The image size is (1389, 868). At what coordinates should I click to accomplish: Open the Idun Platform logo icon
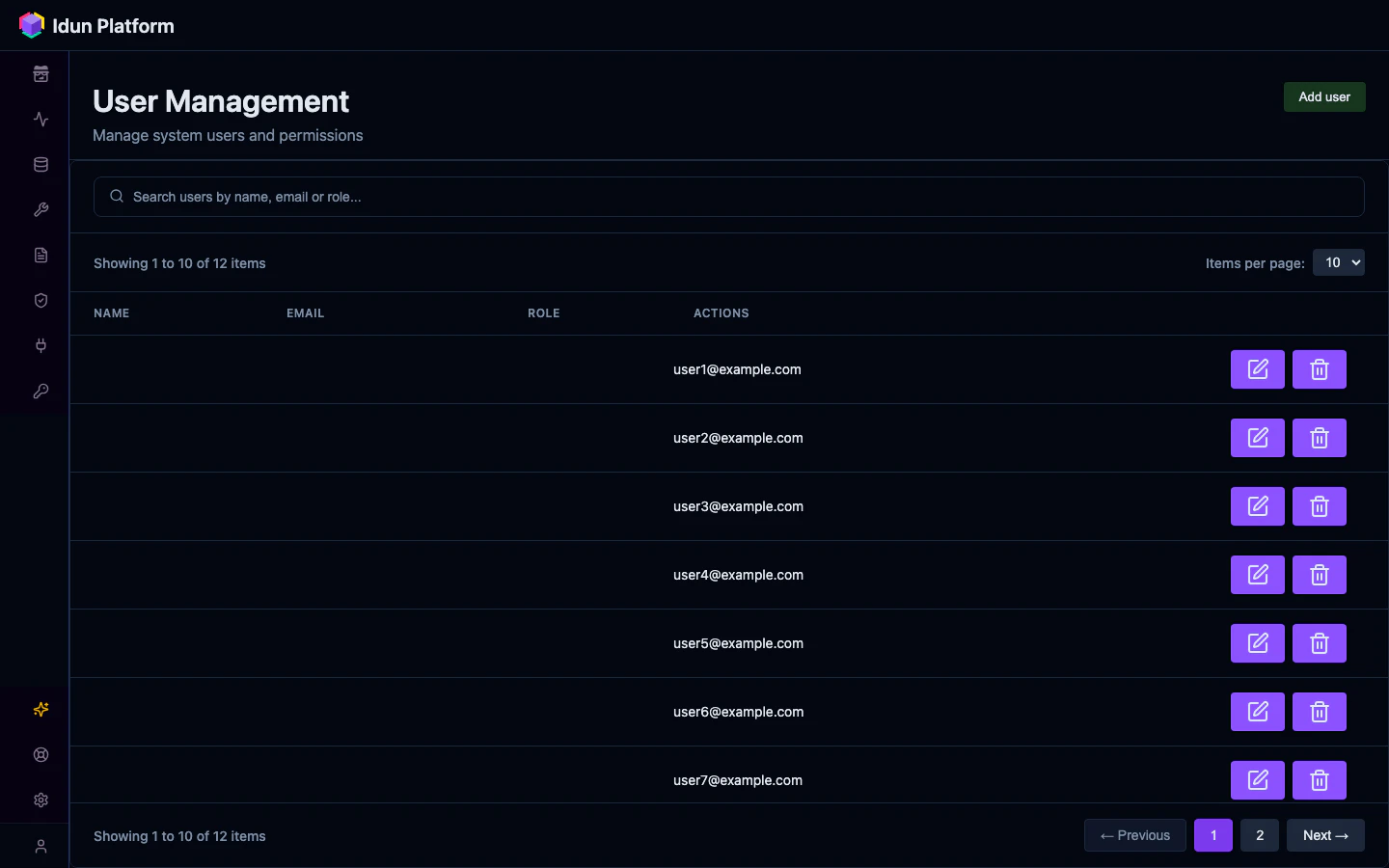(31, 24)
